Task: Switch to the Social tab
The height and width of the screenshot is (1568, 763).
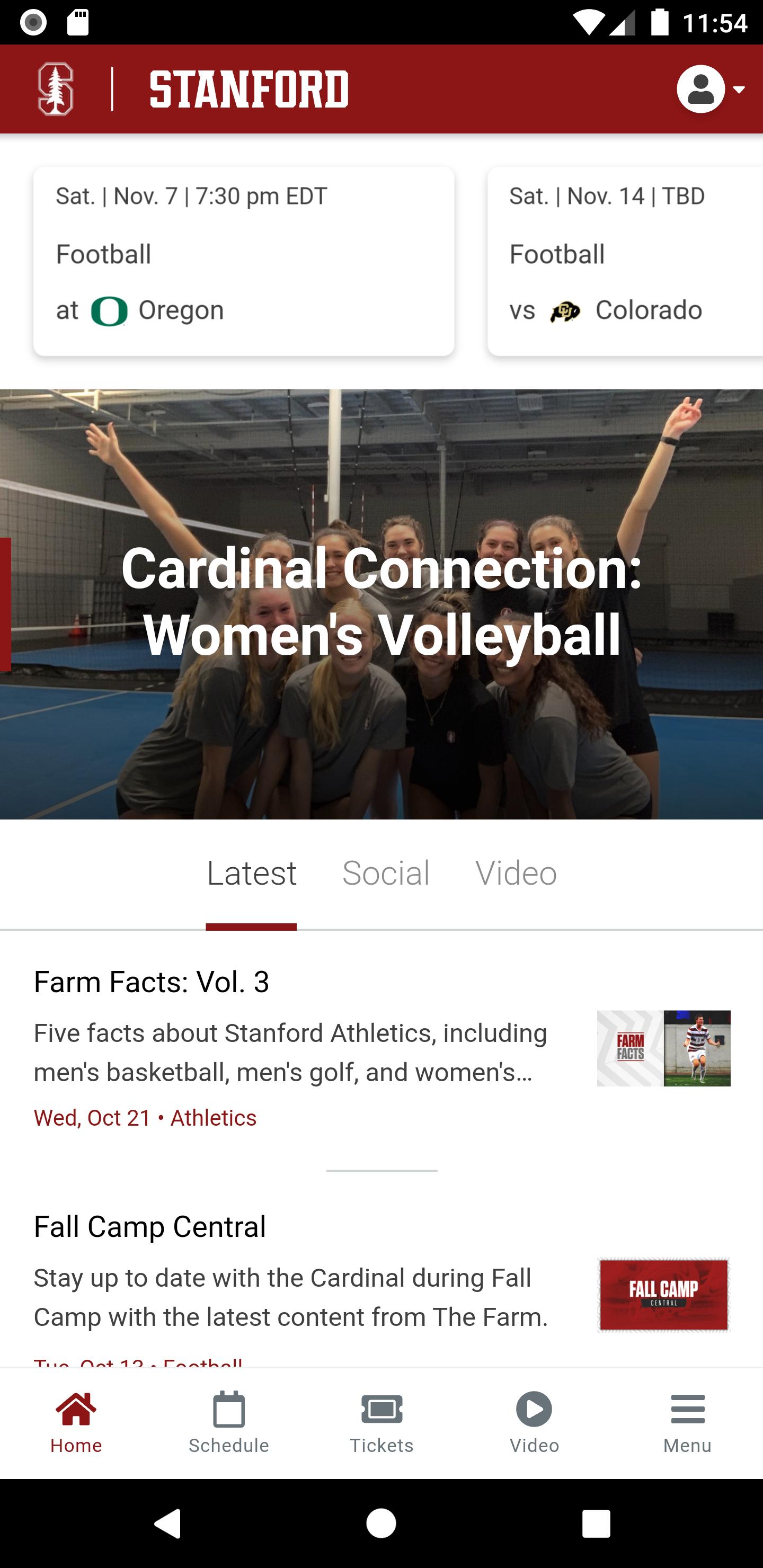Action: 386,873
